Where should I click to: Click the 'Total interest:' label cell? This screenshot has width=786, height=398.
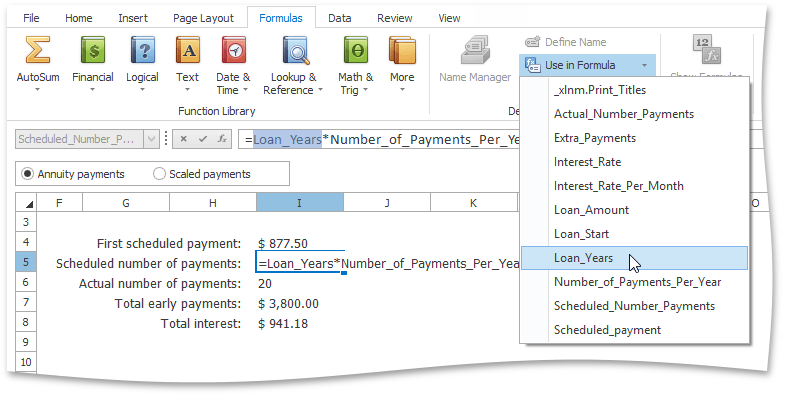pos(201,324)
